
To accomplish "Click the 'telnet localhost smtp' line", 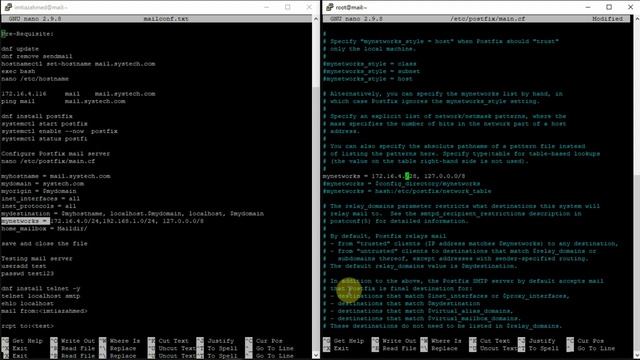I will [x=41, y=296].
